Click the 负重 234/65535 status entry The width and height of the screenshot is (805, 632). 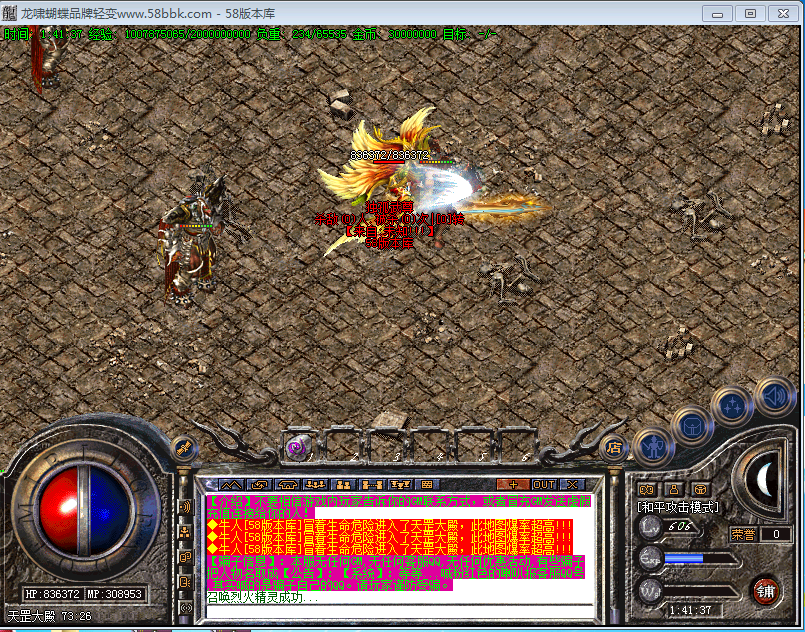[x=301, y=34]
